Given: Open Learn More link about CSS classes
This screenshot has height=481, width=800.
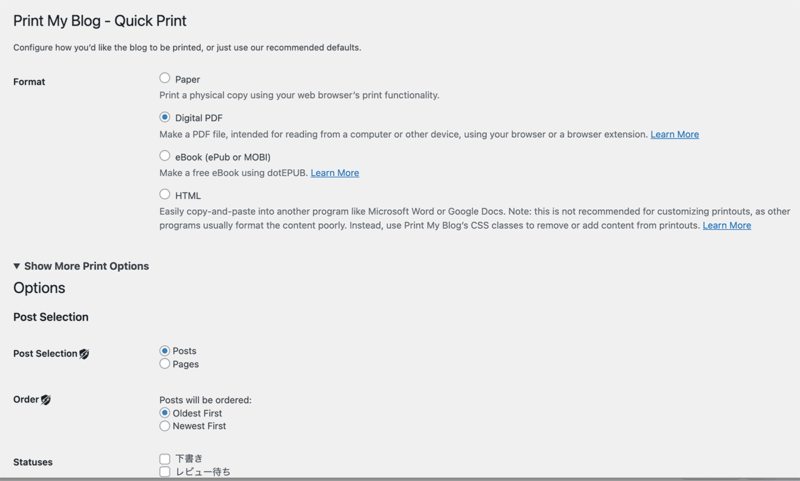Looking at the screenshot, I should pyautogui.click(x=727, y=225).
